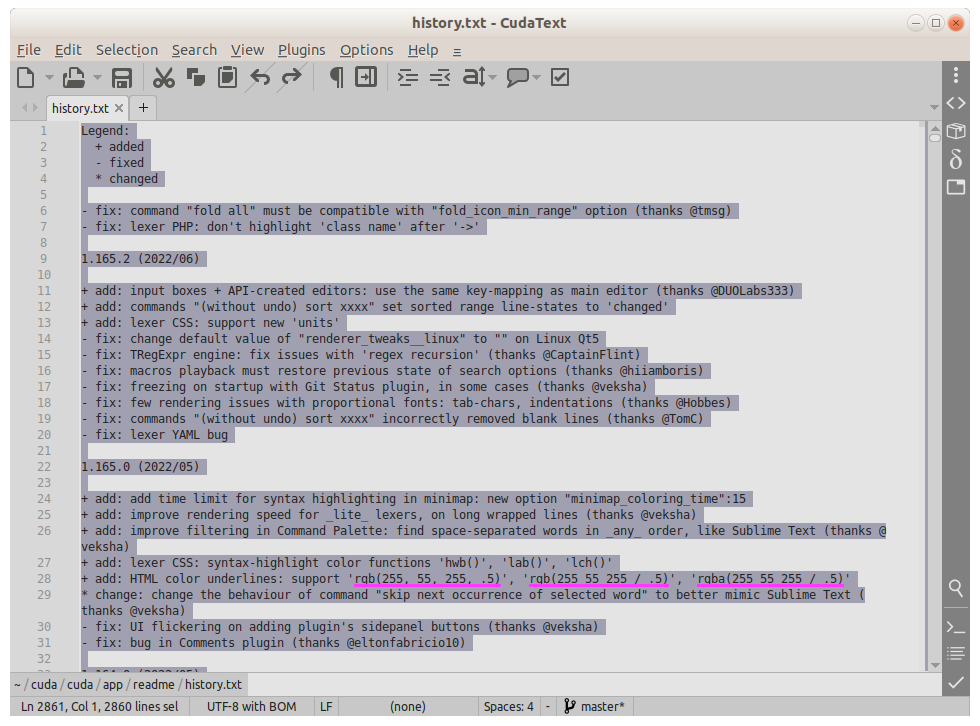This screenshot has height=726, width=980.
Task: Open the Console panel icon
Action: coord(955,627)
